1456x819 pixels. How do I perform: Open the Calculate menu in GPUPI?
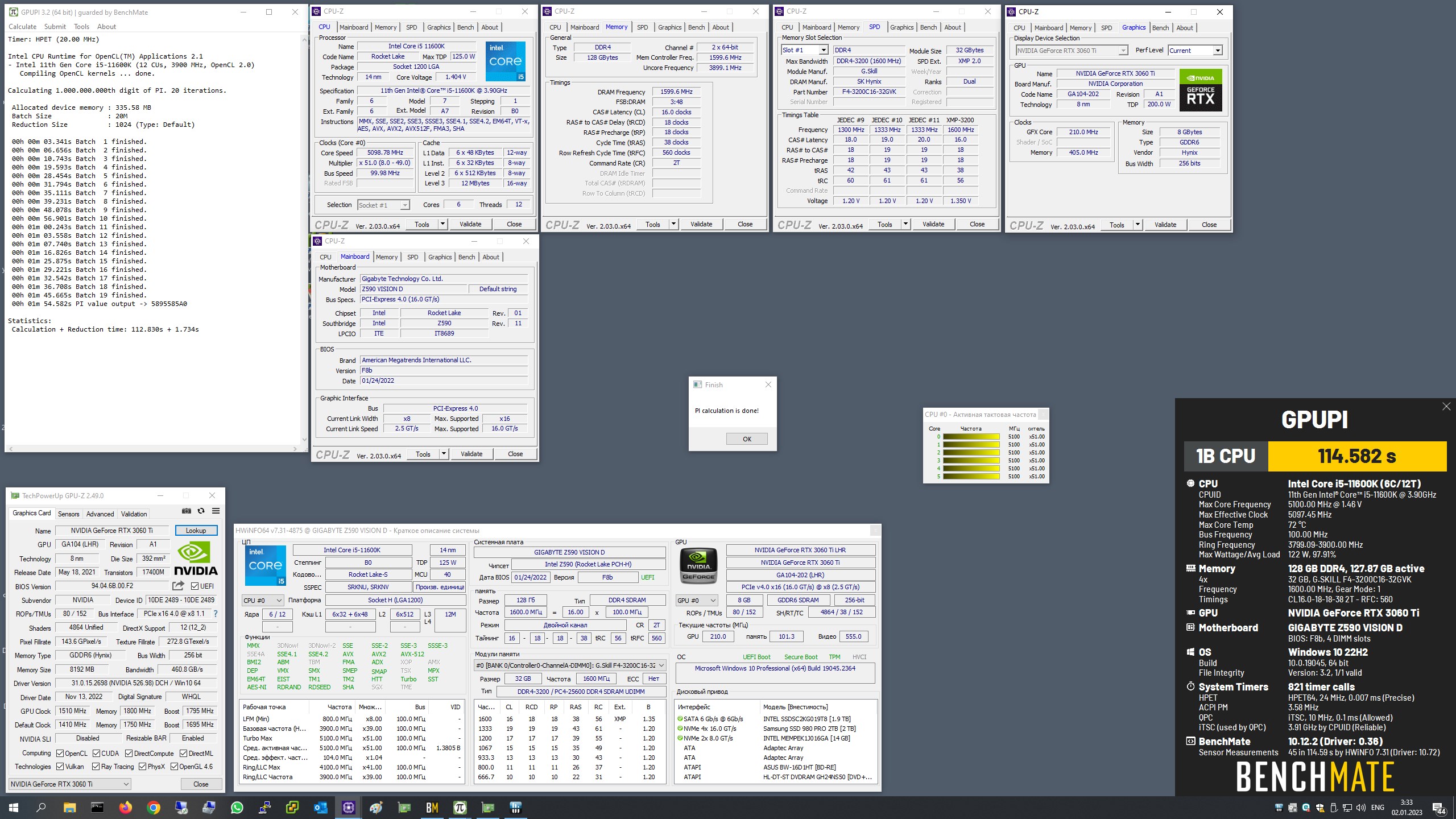[x=23, y=27]
